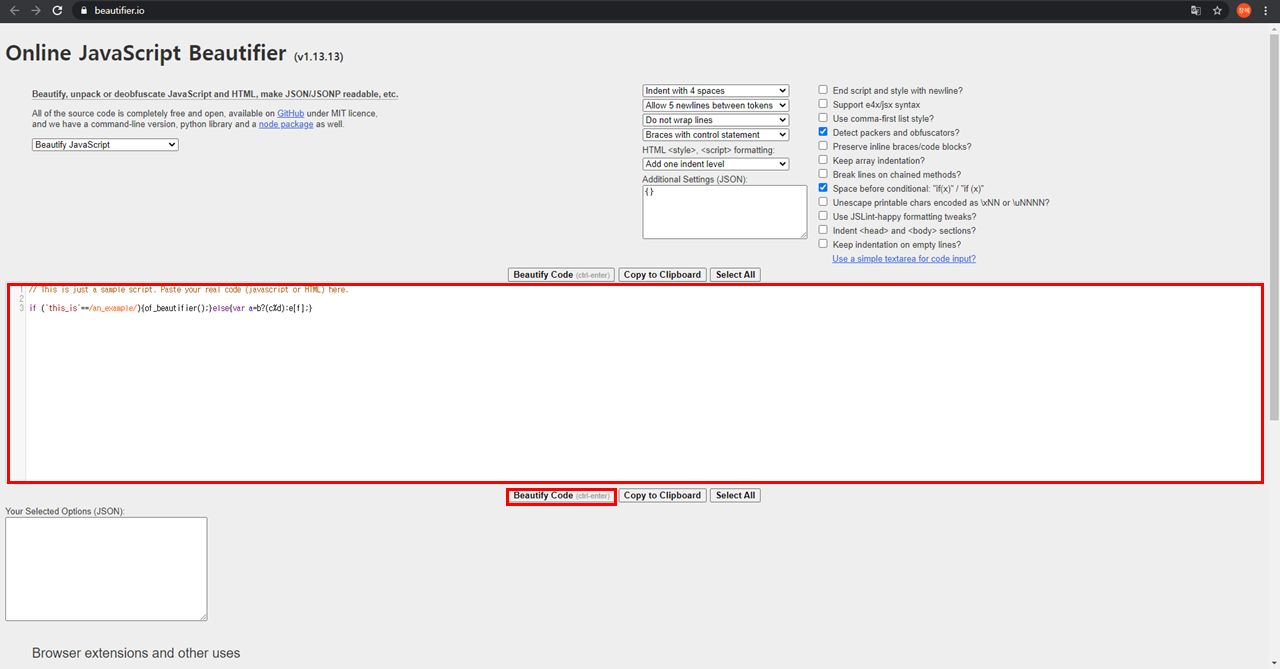Uncheck Detect packers and obfuscators

point(823,132)
